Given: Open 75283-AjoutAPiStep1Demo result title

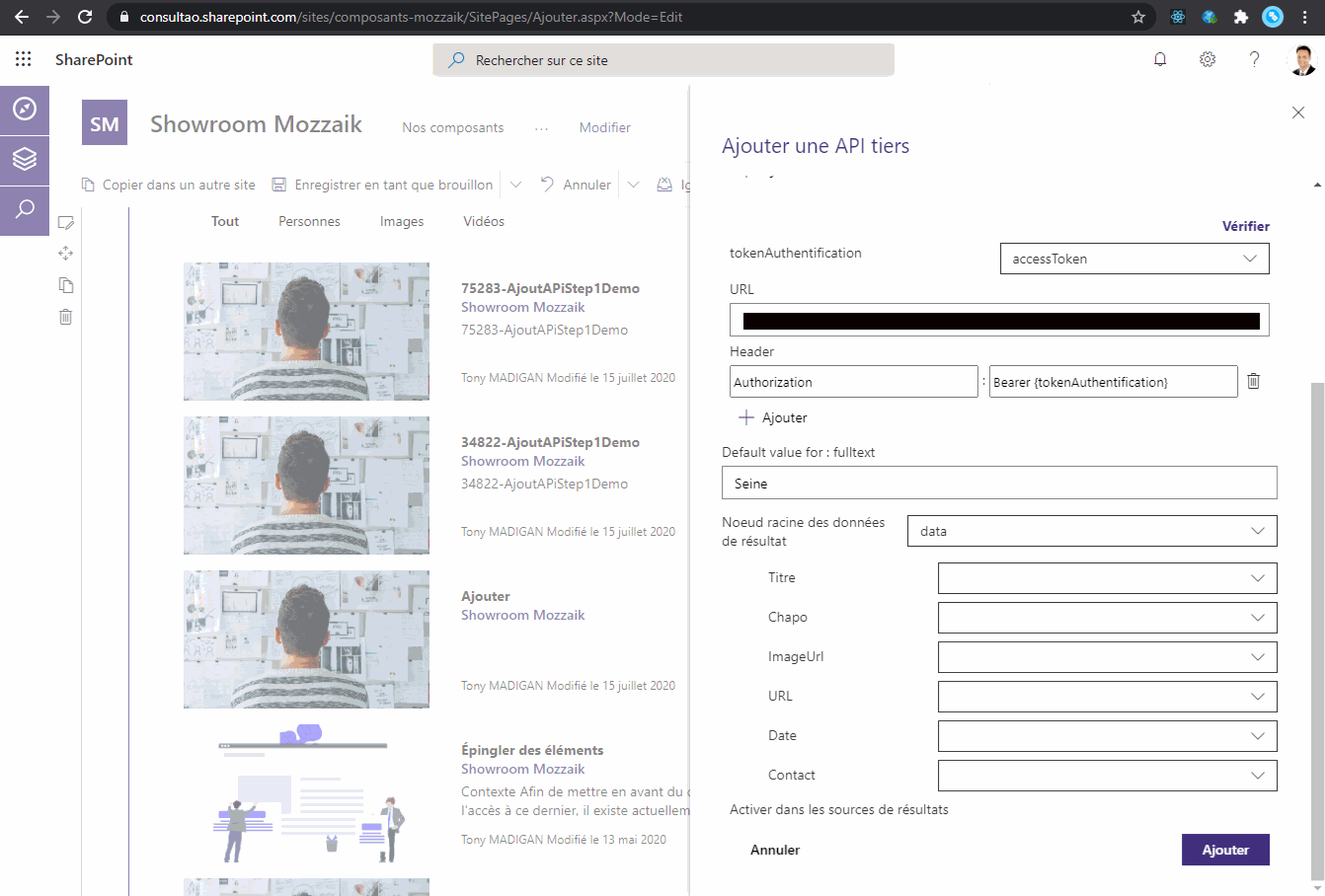Looking at the screenshot, I should click(x=550, y=288).
